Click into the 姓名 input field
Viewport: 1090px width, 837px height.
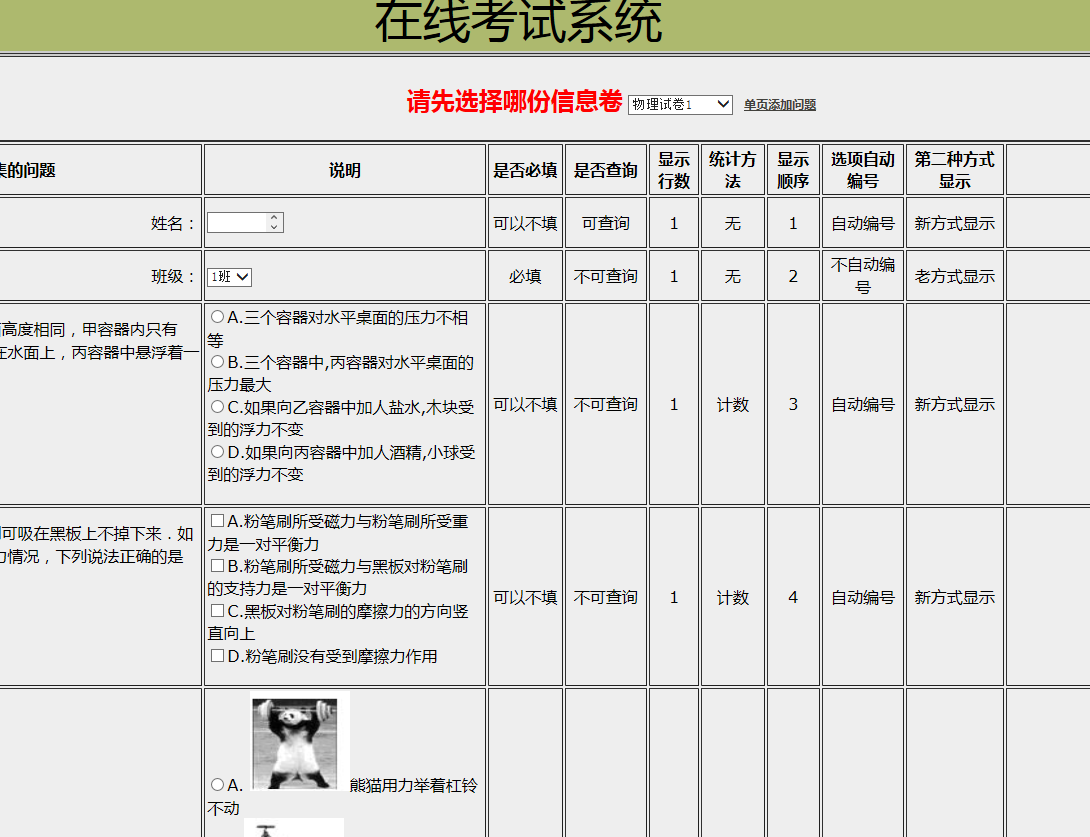pyautogui.click(x=237, y=222)
